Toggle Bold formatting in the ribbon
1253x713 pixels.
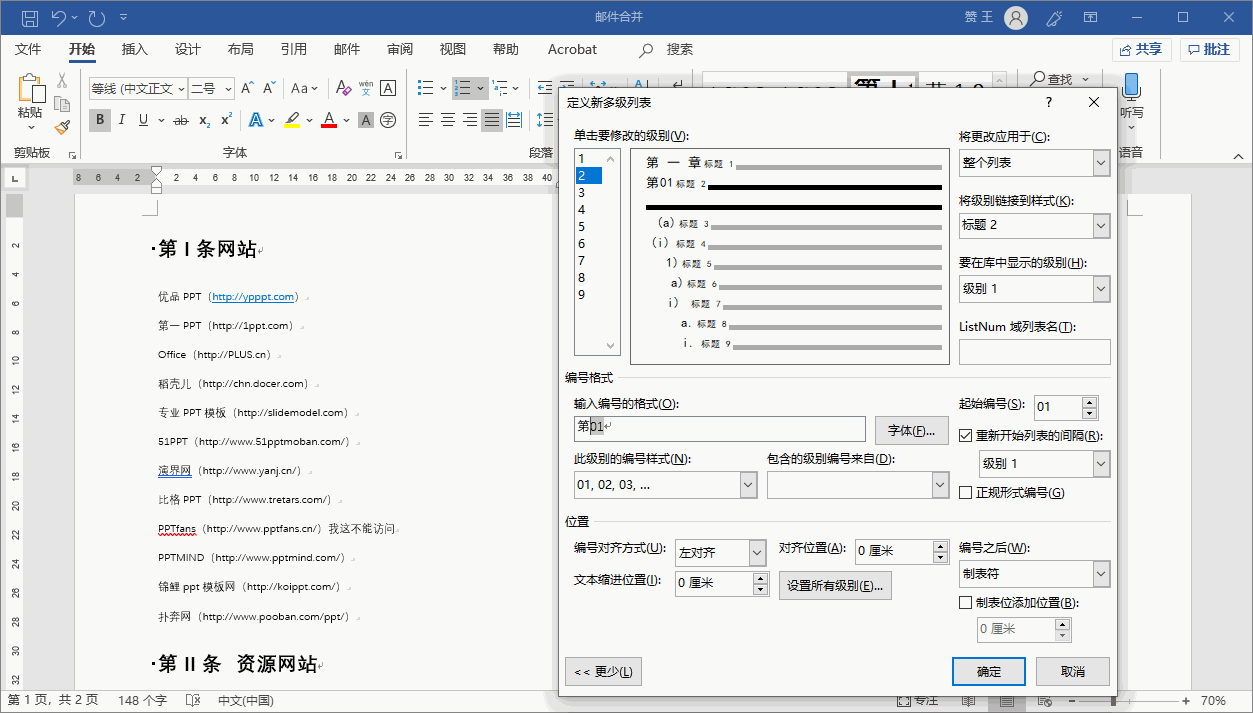tap(100, 120)
